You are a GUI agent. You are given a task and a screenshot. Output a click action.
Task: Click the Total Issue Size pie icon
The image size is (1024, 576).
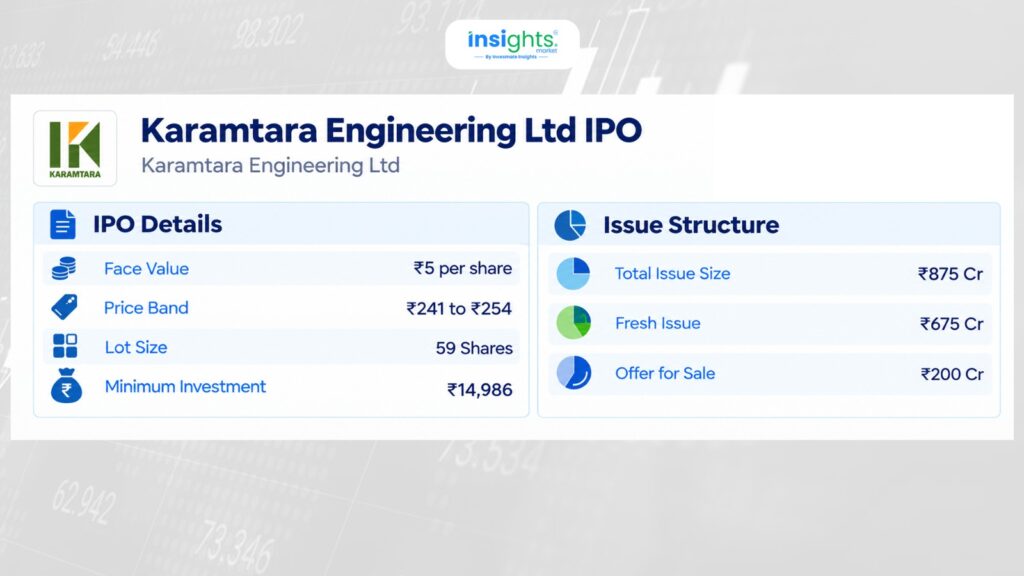pos(573,273)
